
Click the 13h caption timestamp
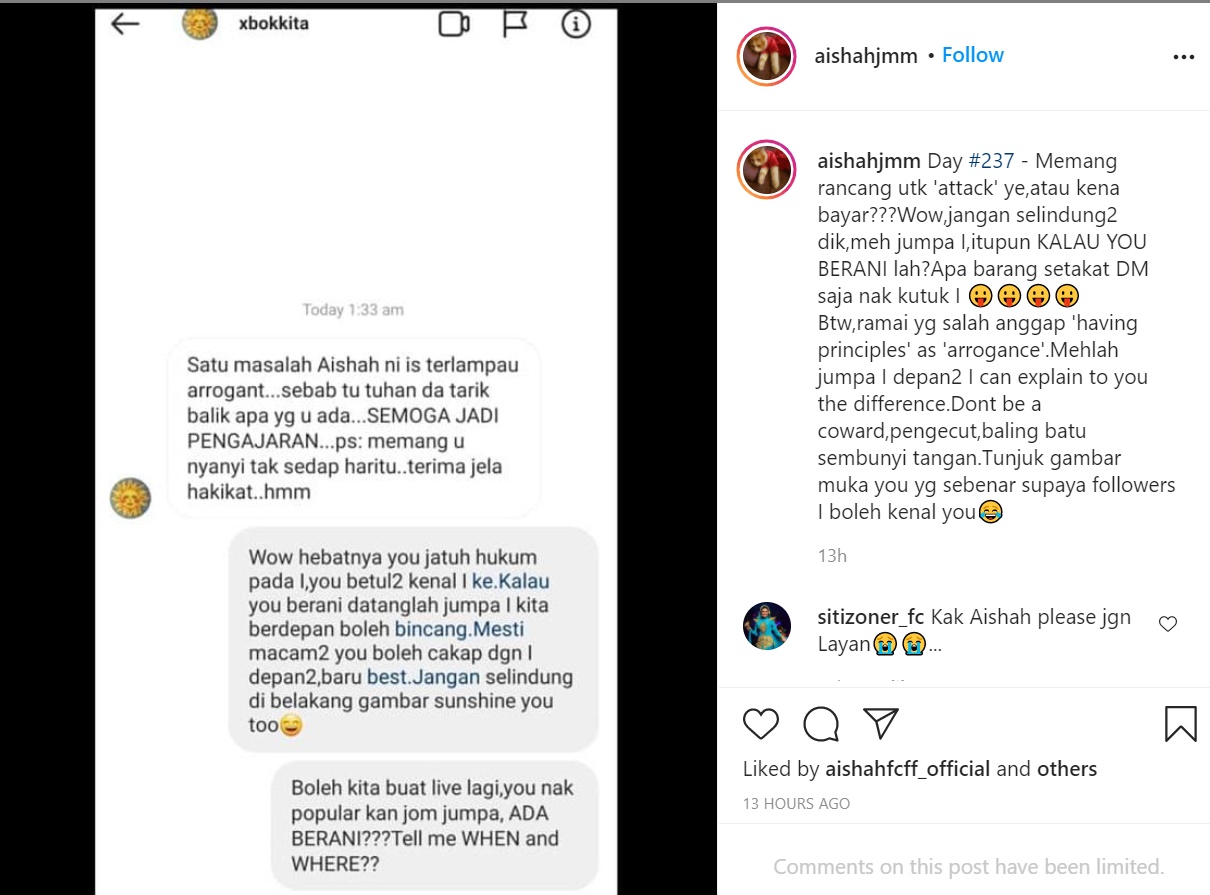tap(832, 555)
